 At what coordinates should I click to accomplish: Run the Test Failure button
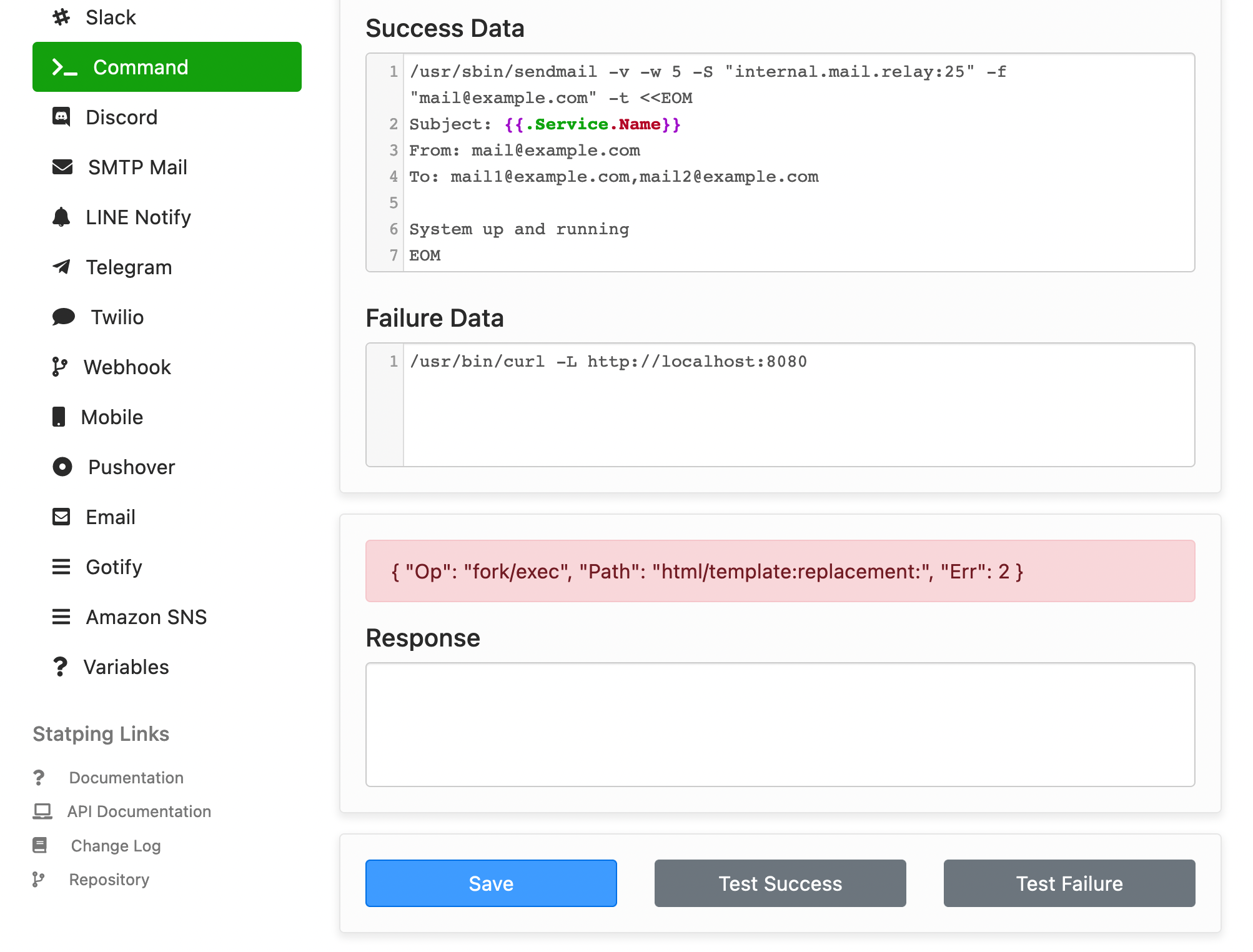click(1069, 883)
